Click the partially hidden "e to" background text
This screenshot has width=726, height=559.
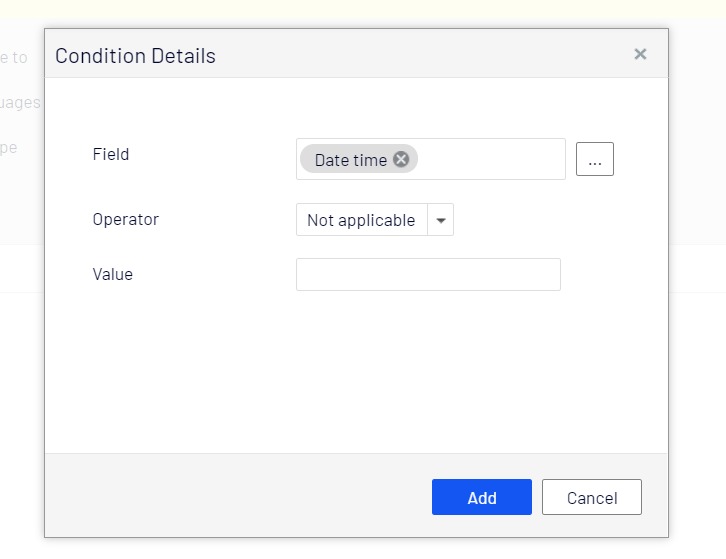click(x=15, y=57)
